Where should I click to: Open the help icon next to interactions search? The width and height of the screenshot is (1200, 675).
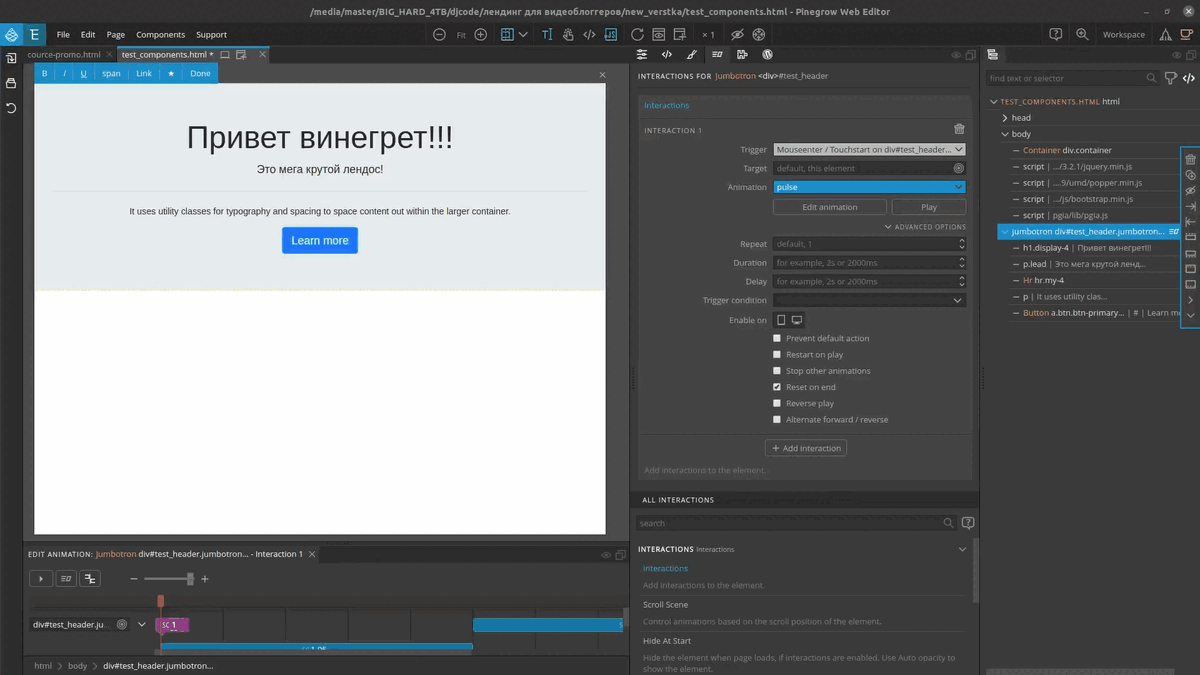(x=968, y=523)
